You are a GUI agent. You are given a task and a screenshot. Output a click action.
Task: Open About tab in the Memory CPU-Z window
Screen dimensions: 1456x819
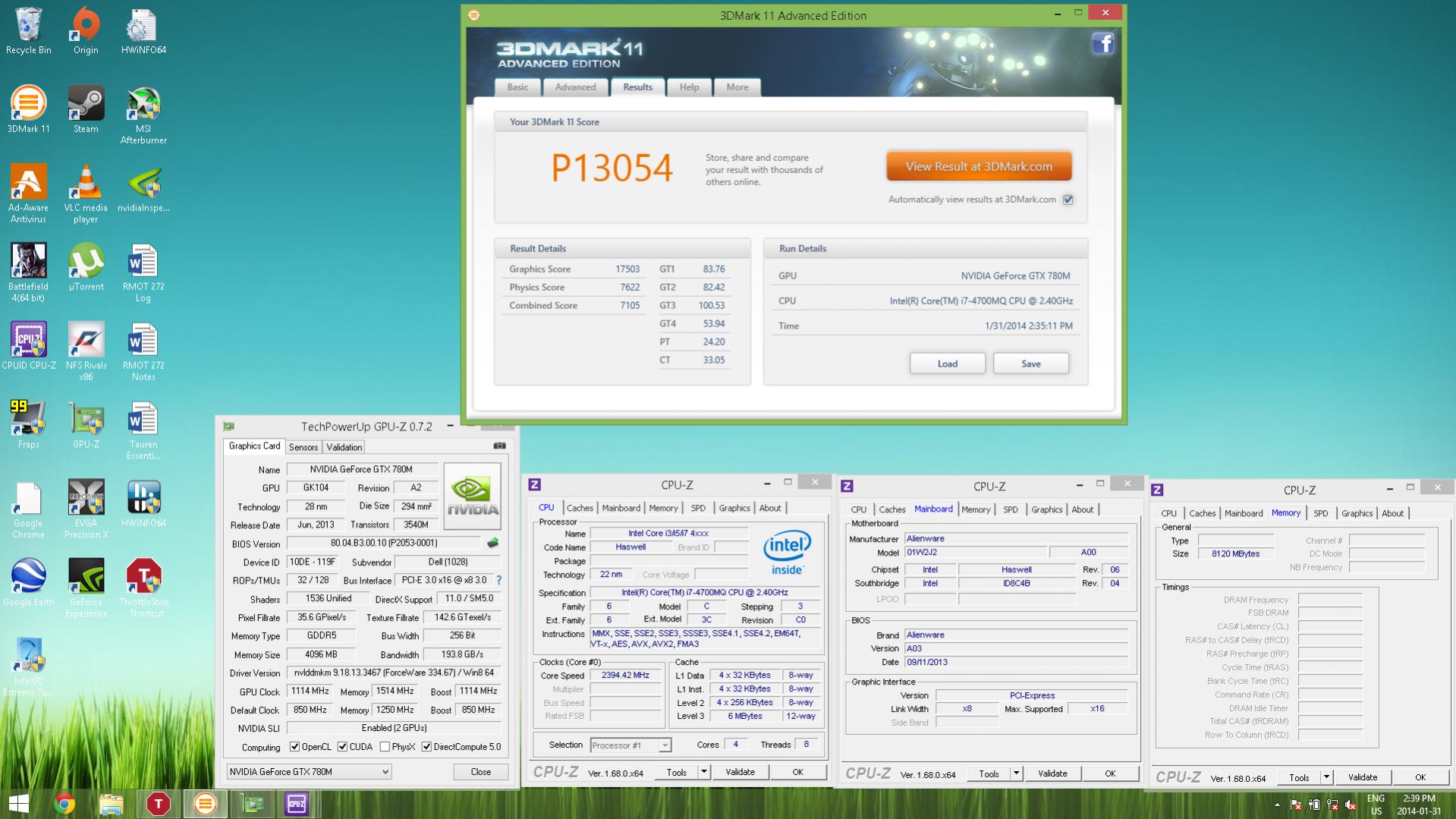1392,513
